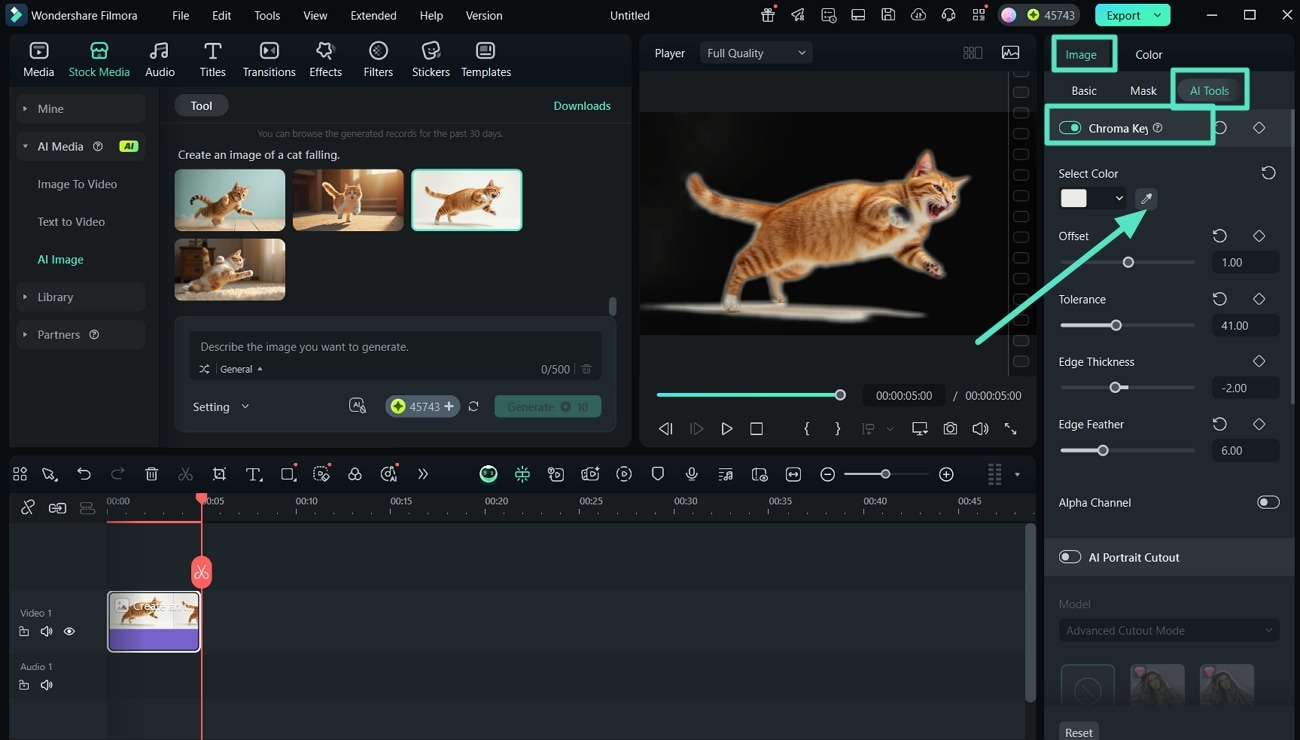The image size is (1300, 740).
Task: Disable the Chroma Key toggle
Action: (1070, 128)
